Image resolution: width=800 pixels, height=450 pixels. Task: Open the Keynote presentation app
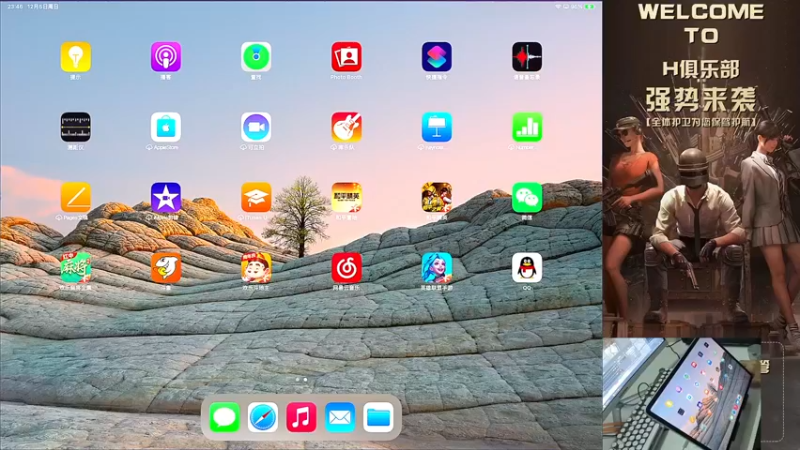pos(437,127)
